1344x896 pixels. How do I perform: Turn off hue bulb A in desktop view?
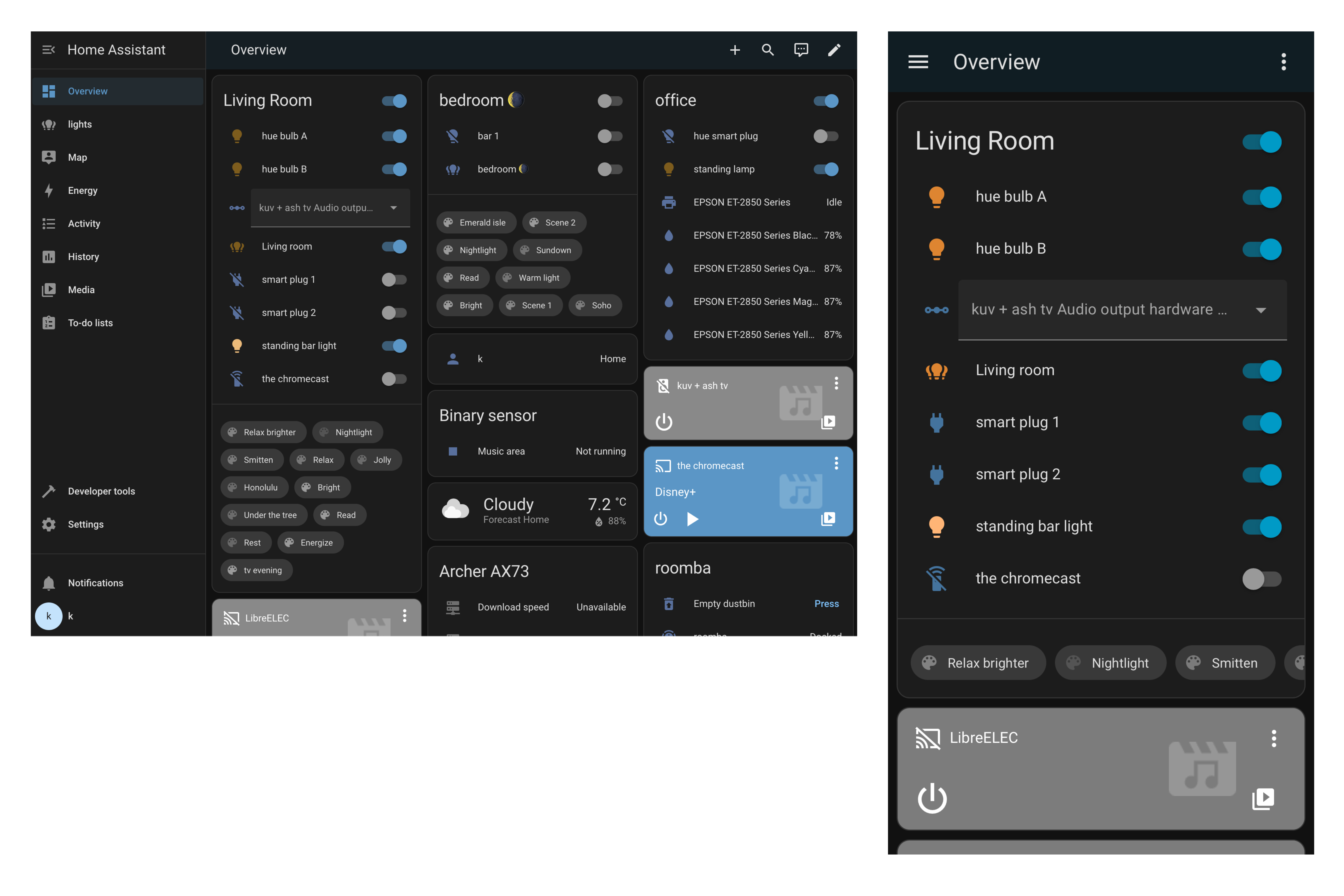pos(394,136)
